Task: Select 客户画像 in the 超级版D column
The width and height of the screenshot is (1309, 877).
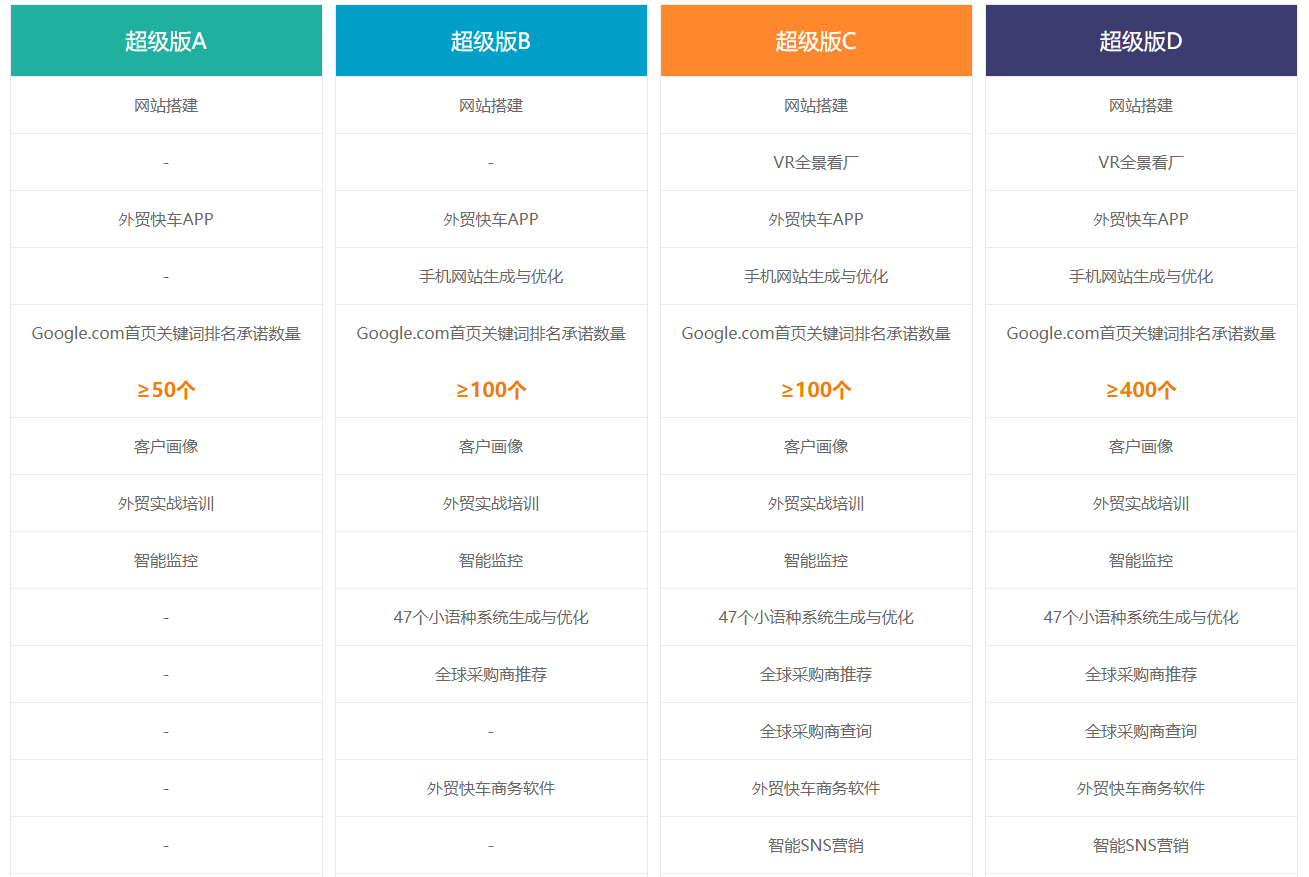Action: pyautogui.click(x=1141, y=446)
